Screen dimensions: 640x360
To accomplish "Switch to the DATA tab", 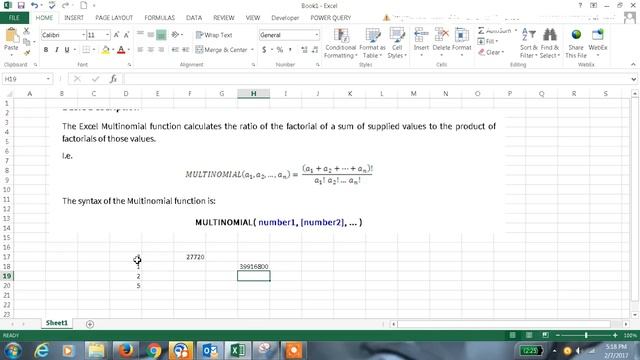I will tap(194, 18).
